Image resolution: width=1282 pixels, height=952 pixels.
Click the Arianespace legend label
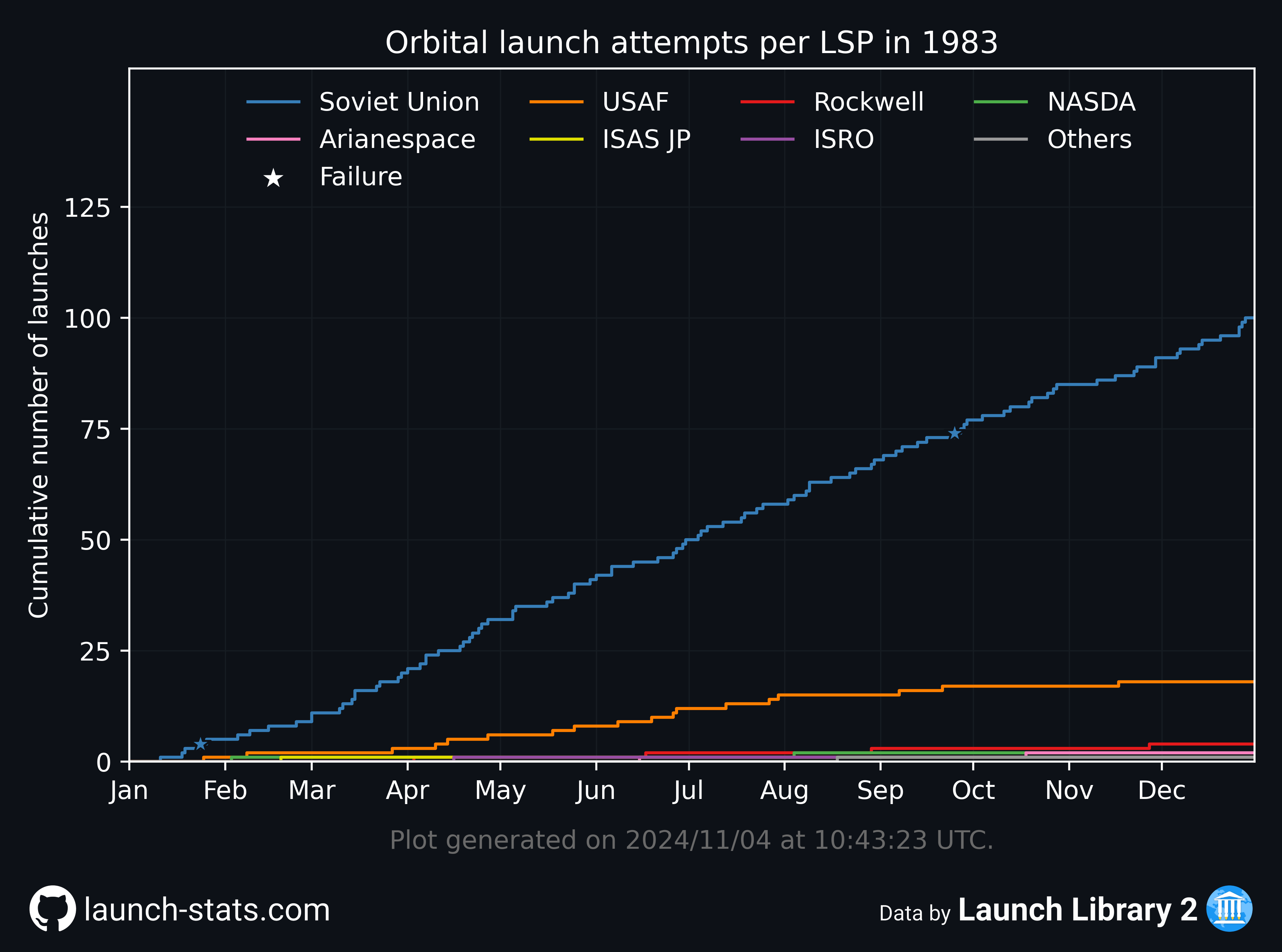397,141
